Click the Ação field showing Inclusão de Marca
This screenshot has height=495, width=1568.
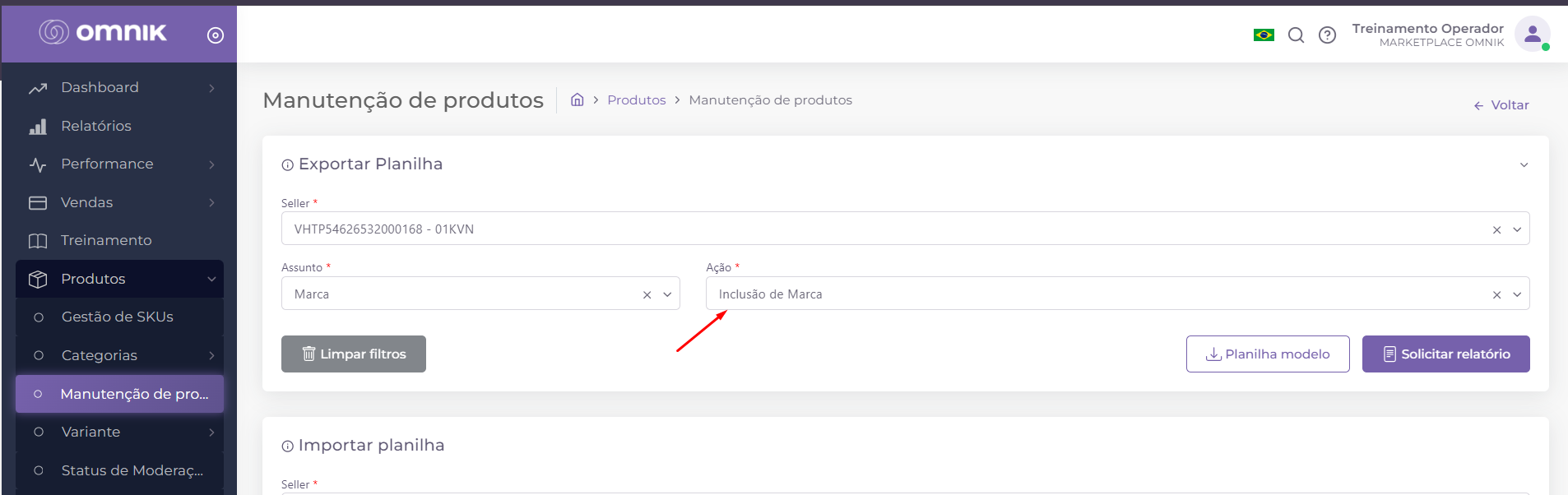(x=1118, y=294)
